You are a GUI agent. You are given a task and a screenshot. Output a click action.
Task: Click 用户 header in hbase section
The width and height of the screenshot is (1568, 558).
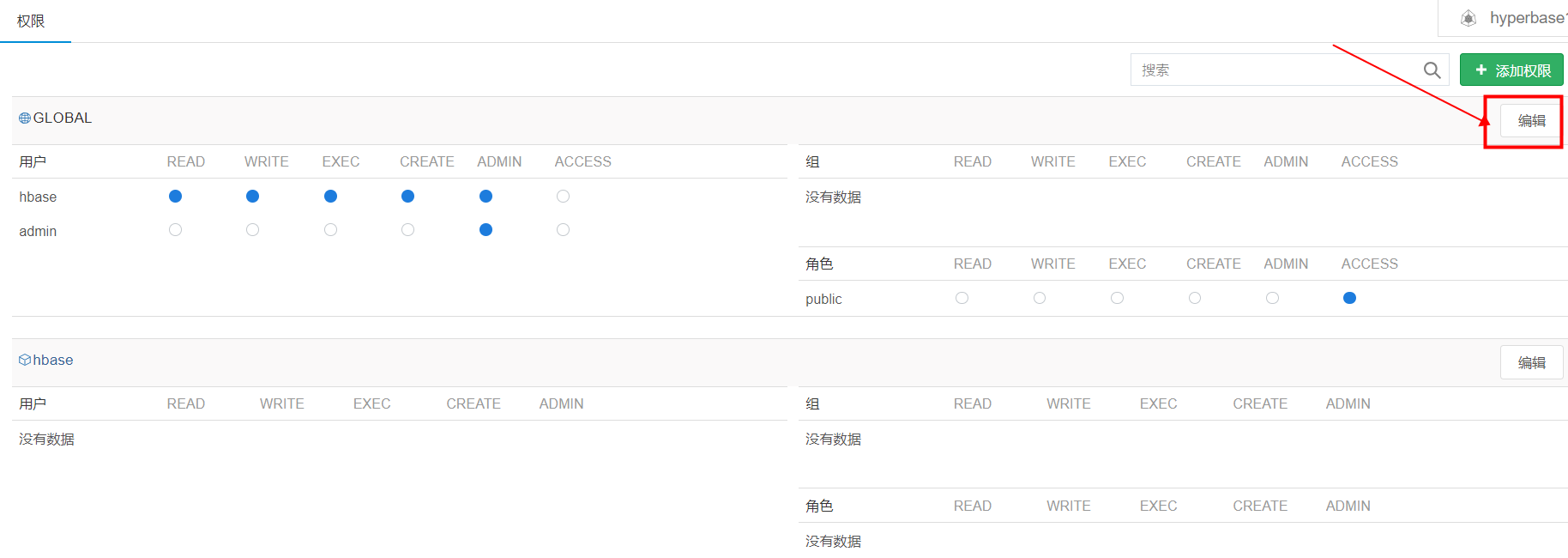[x=33, y=404]
